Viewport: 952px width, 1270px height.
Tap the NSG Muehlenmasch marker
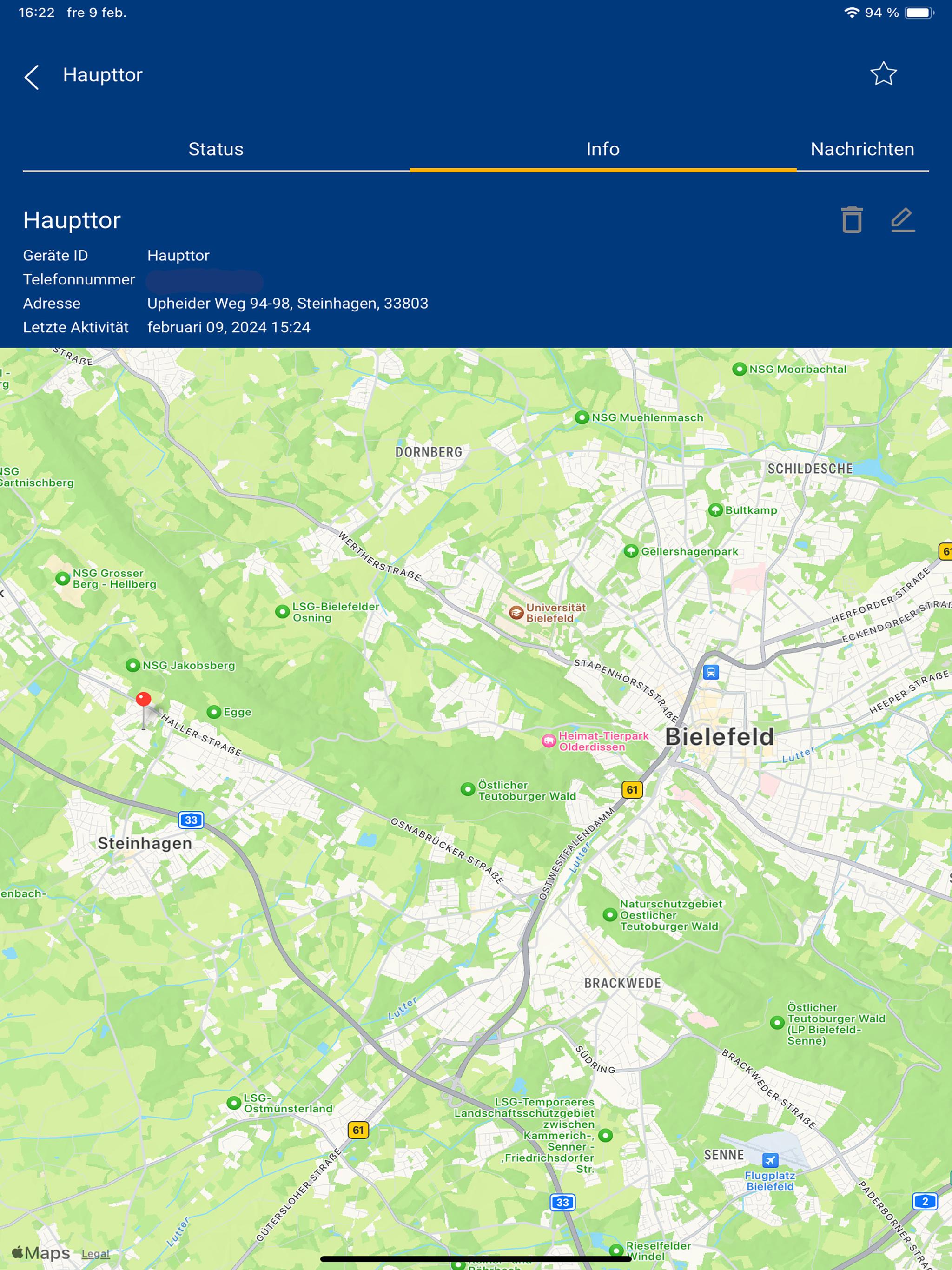click(582, 417)
